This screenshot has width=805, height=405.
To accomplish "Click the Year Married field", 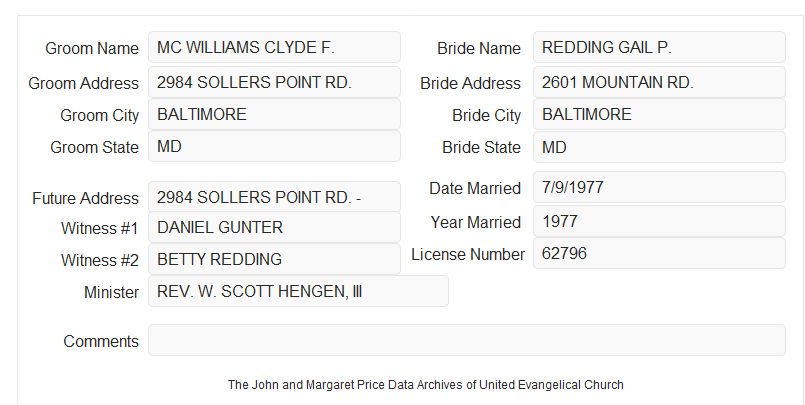I will pos(659,221).
